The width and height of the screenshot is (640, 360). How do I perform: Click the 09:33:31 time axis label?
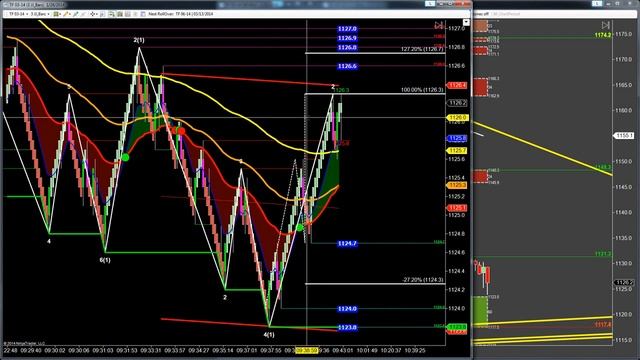150,350
